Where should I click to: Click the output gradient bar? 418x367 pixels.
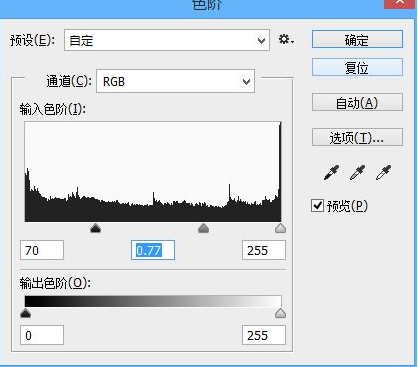coord(153,301)
